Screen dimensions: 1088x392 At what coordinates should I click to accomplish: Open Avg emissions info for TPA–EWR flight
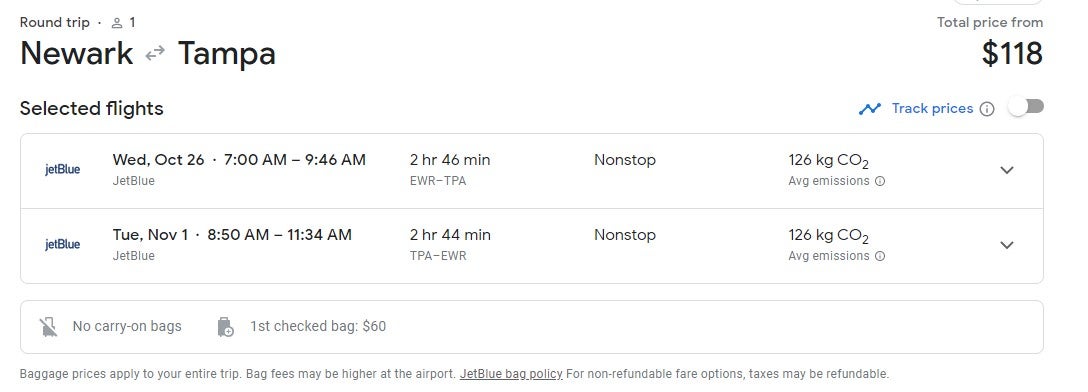click(880, 256)
